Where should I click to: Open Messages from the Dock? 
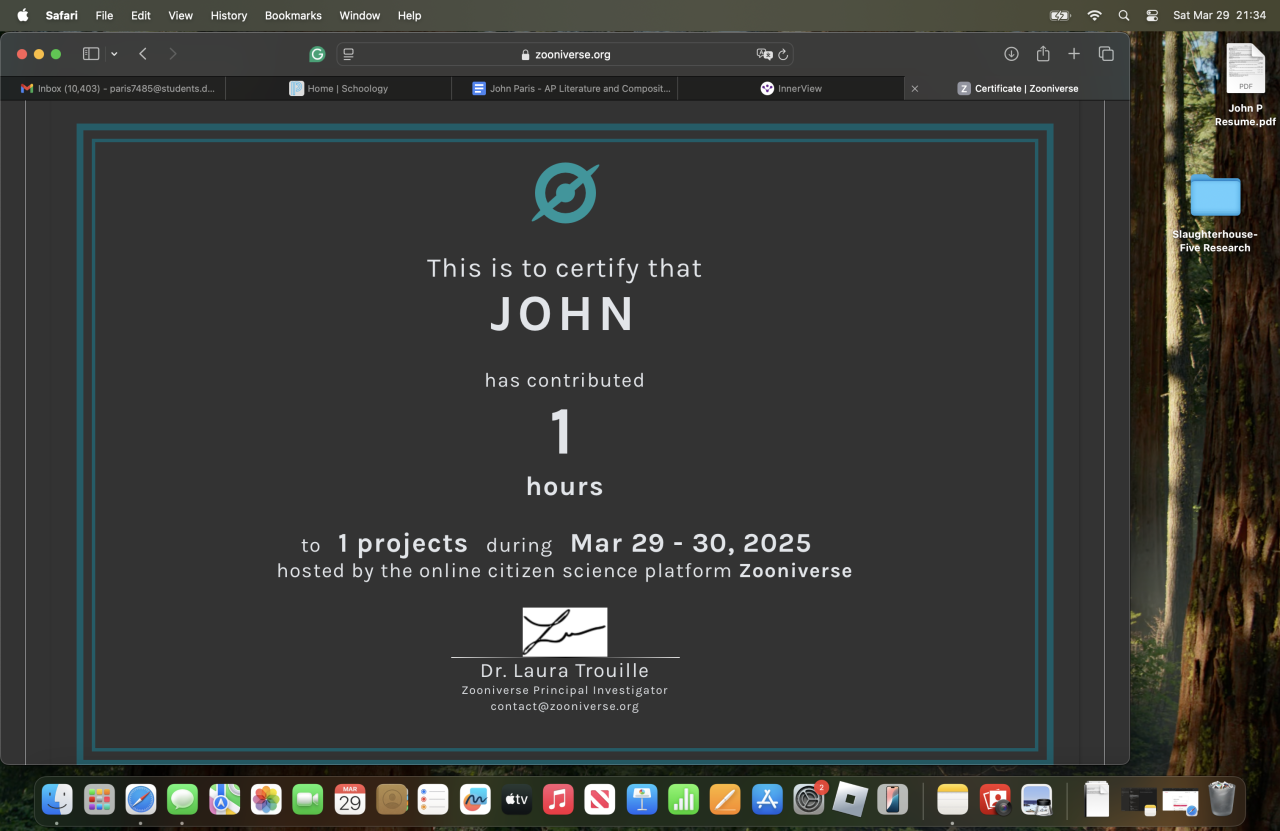coord(182,799)
